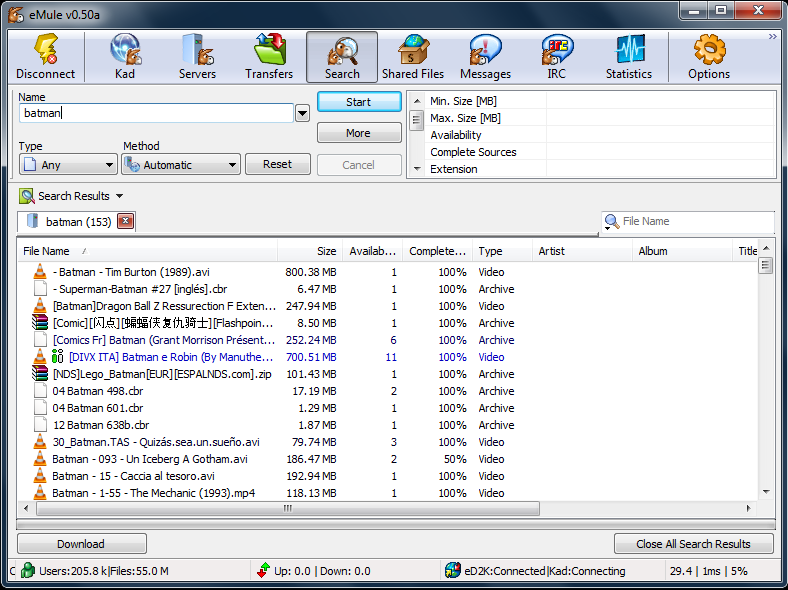Click the Min. Size [MB] value field
Image resolution: width=788 pixels, height=590 pixels.
tap(660, 101)
